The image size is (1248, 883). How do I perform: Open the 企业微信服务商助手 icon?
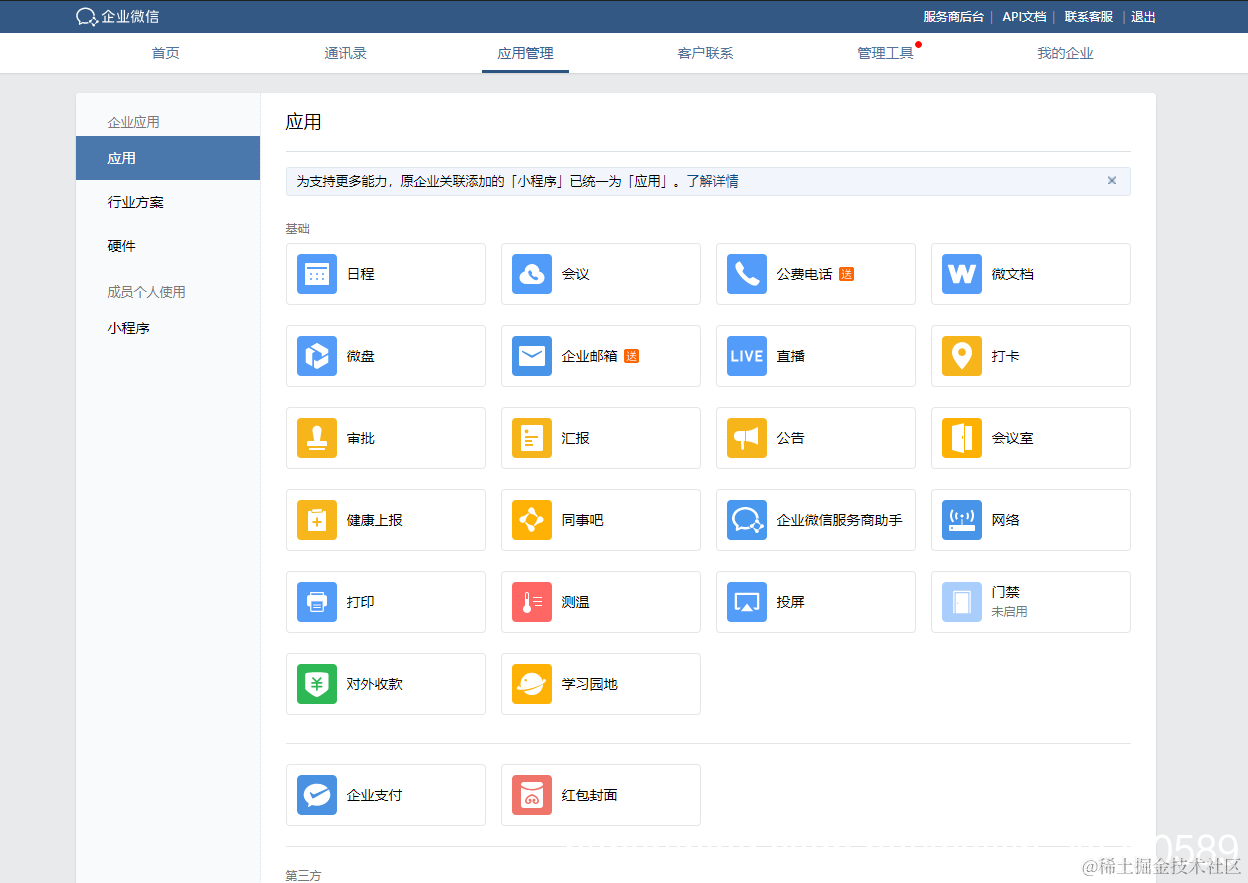(747, 520)
